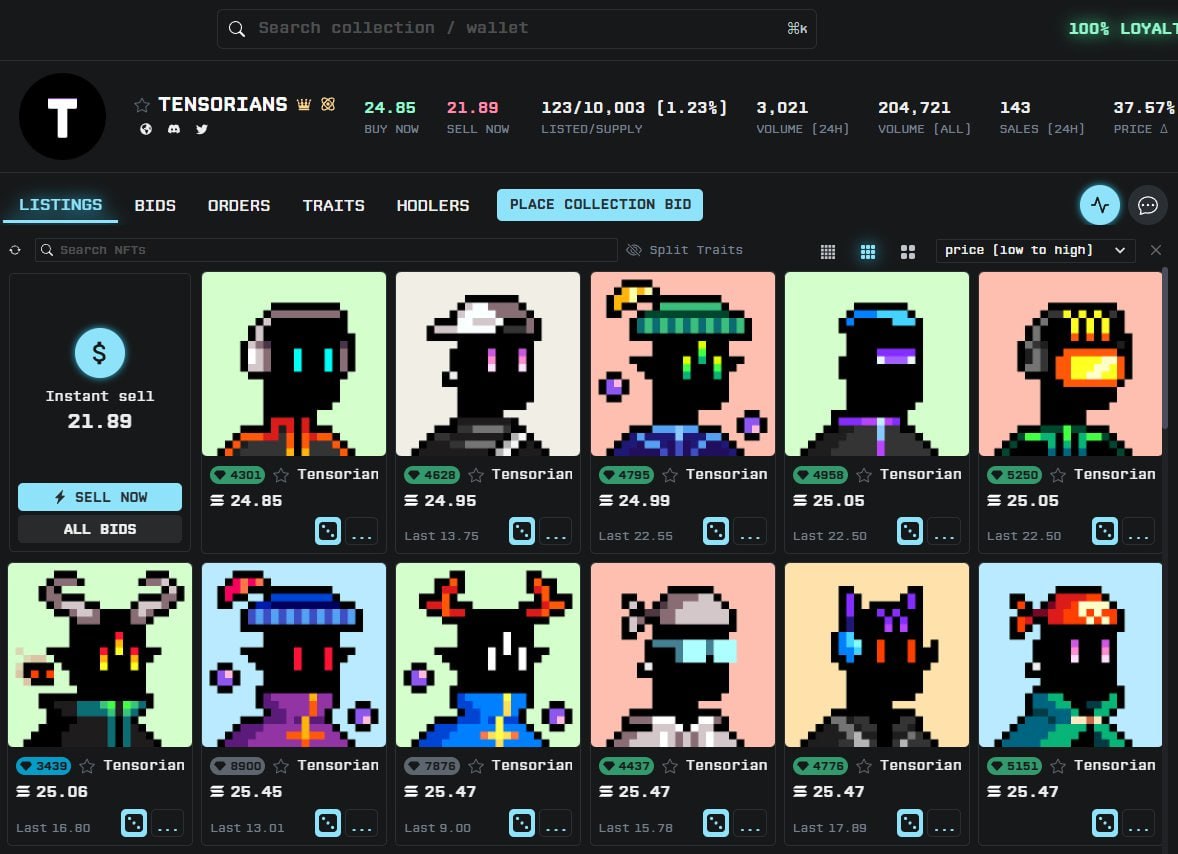Open the Orders tab
The height and width of the screenshot is (854, 1178).
coord(239,205)
